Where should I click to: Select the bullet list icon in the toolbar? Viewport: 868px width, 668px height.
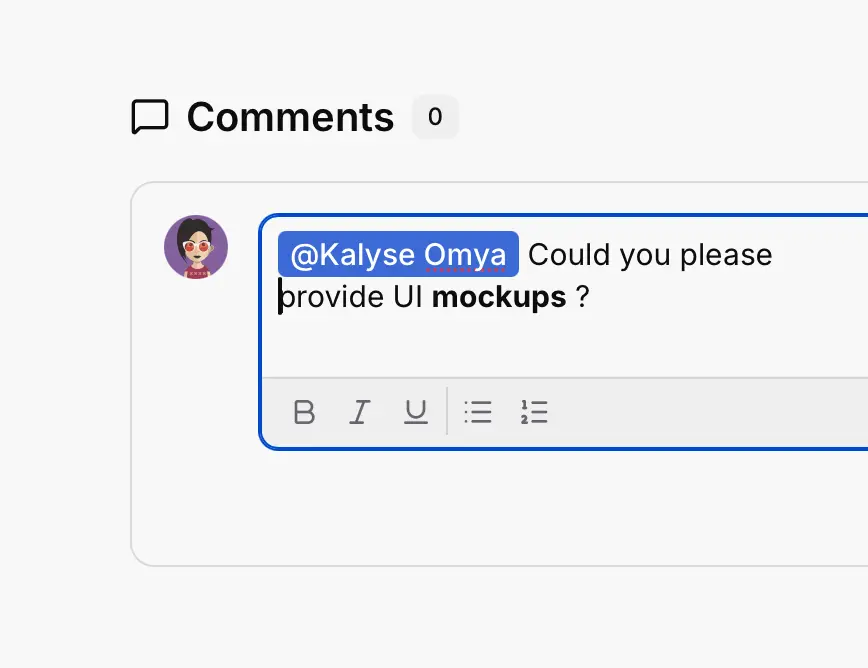[x=478, y=411]
